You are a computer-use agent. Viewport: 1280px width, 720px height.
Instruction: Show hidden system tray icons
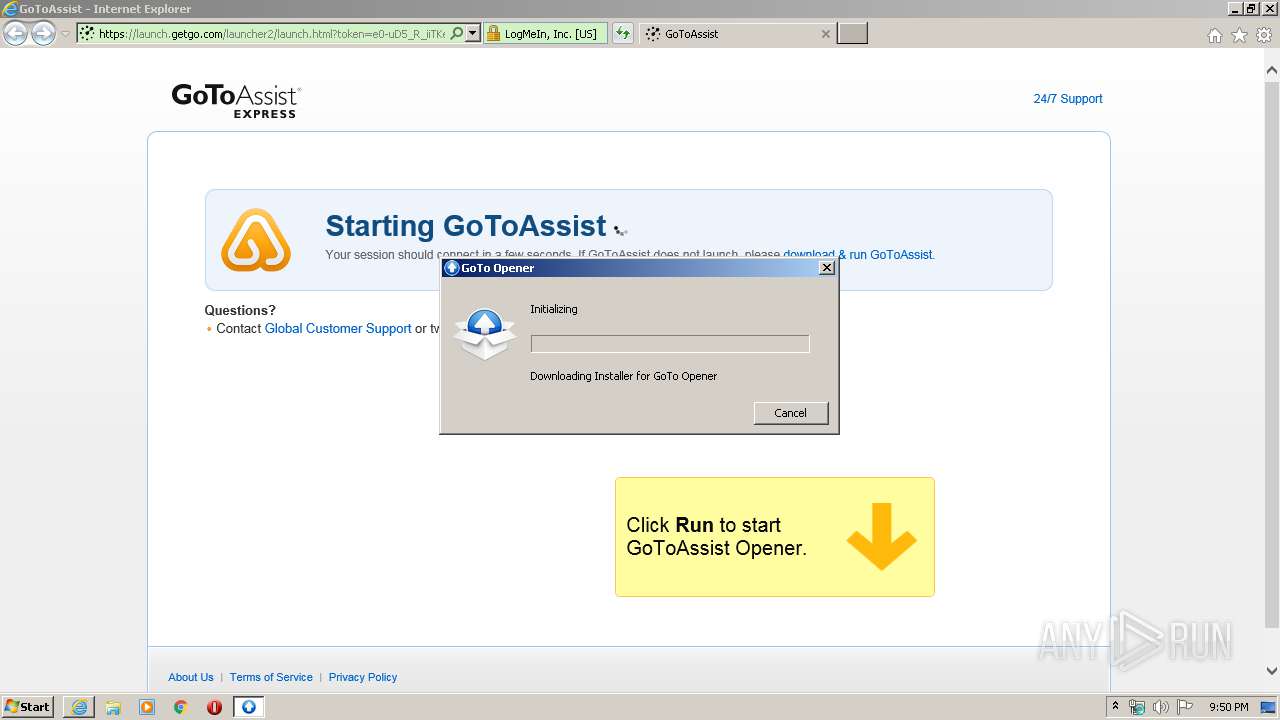click(1115, 707)
